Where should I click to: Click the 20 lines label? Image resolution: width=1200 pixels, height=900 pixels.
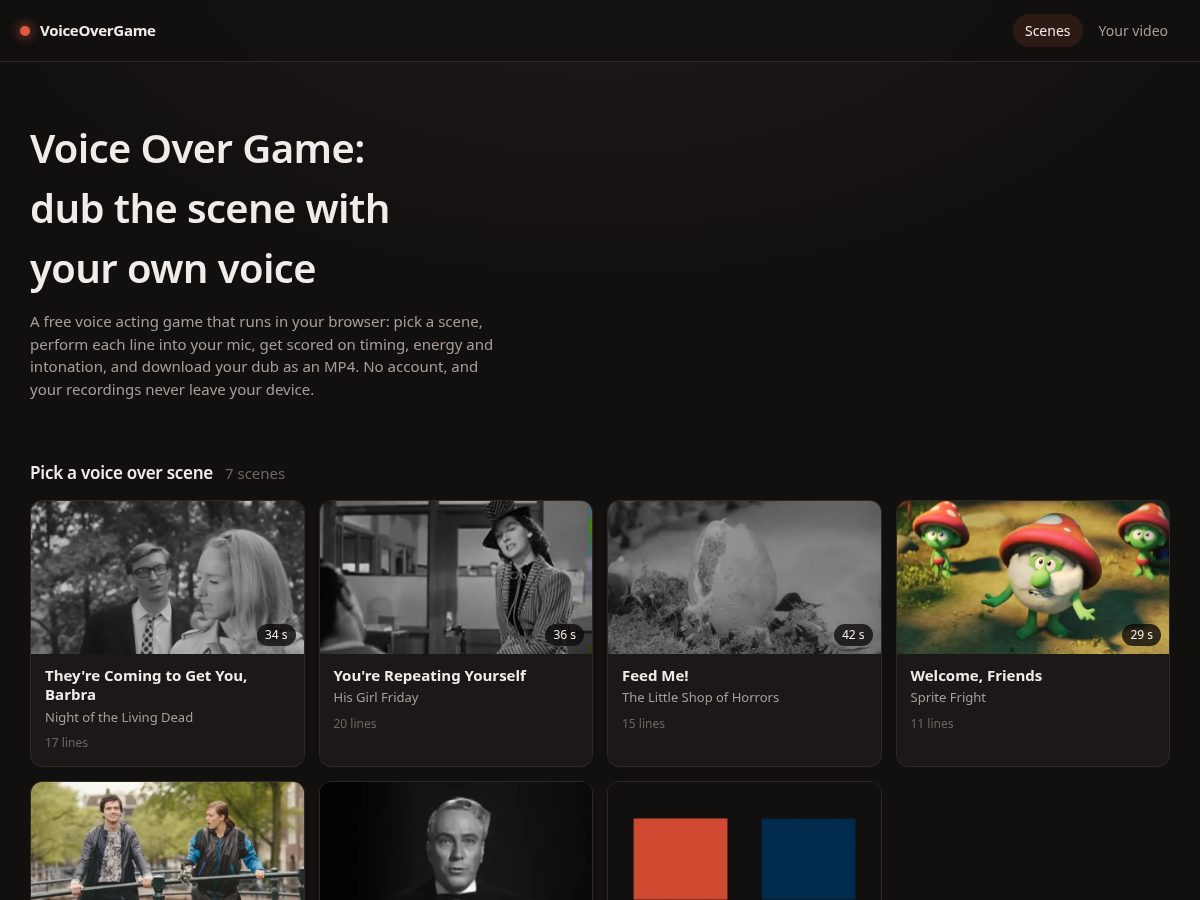click(x=355, y=723)
